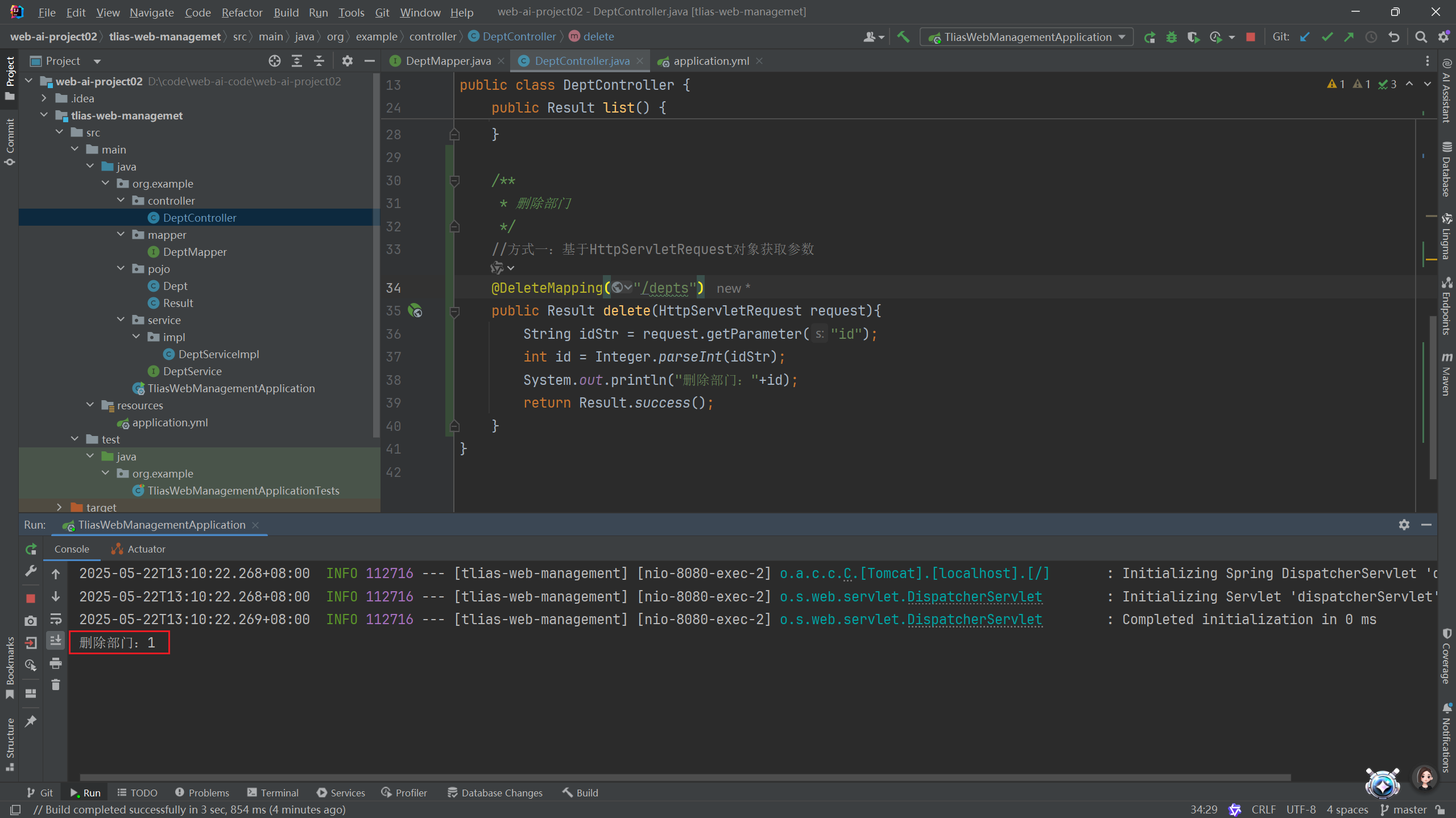The image size is (1456, 818).
Task: Switch to the application.yml editor tab
Action: coord(711,61)
